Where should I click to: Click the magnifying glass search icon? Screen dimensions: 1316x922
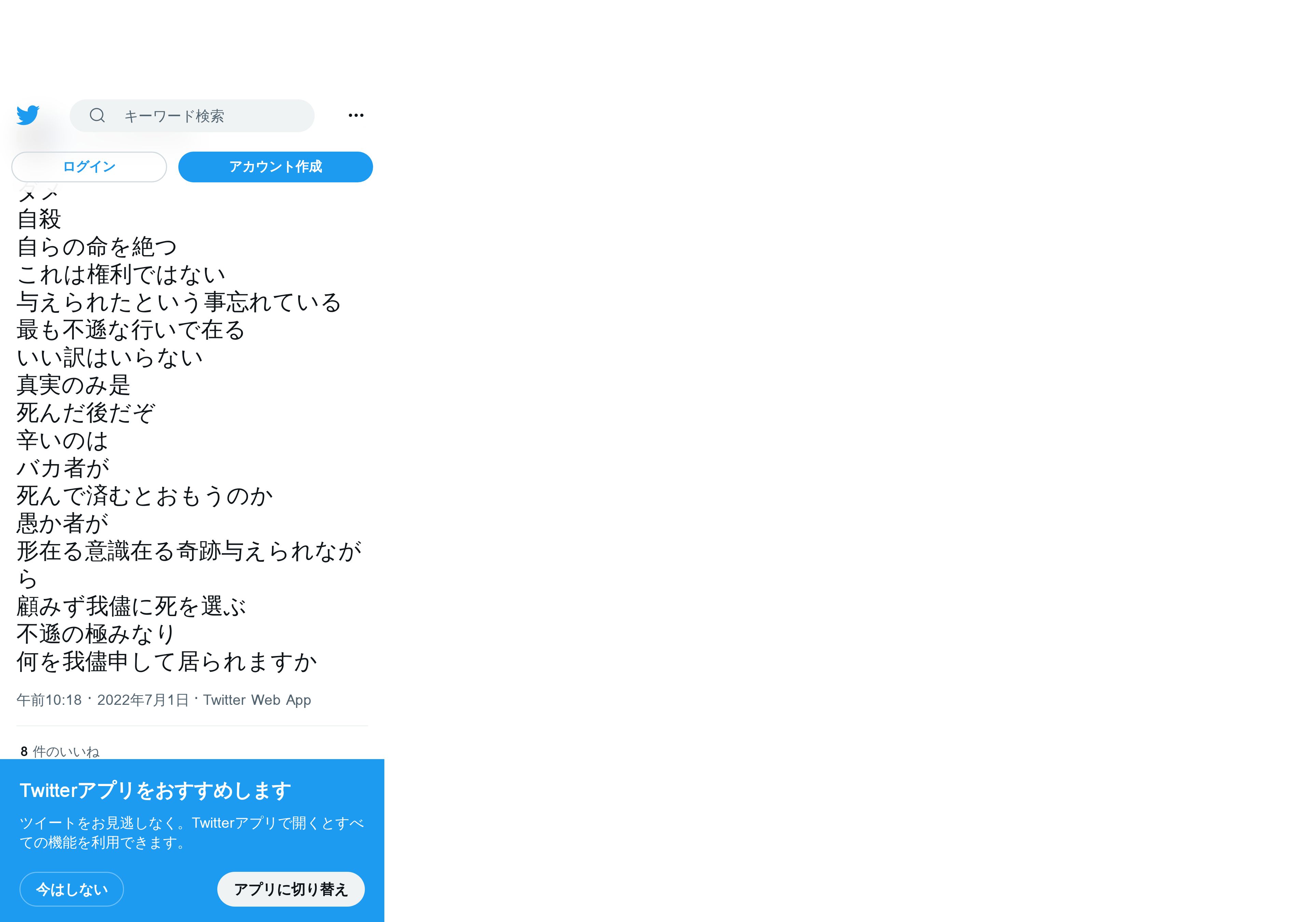click(97, 115)
